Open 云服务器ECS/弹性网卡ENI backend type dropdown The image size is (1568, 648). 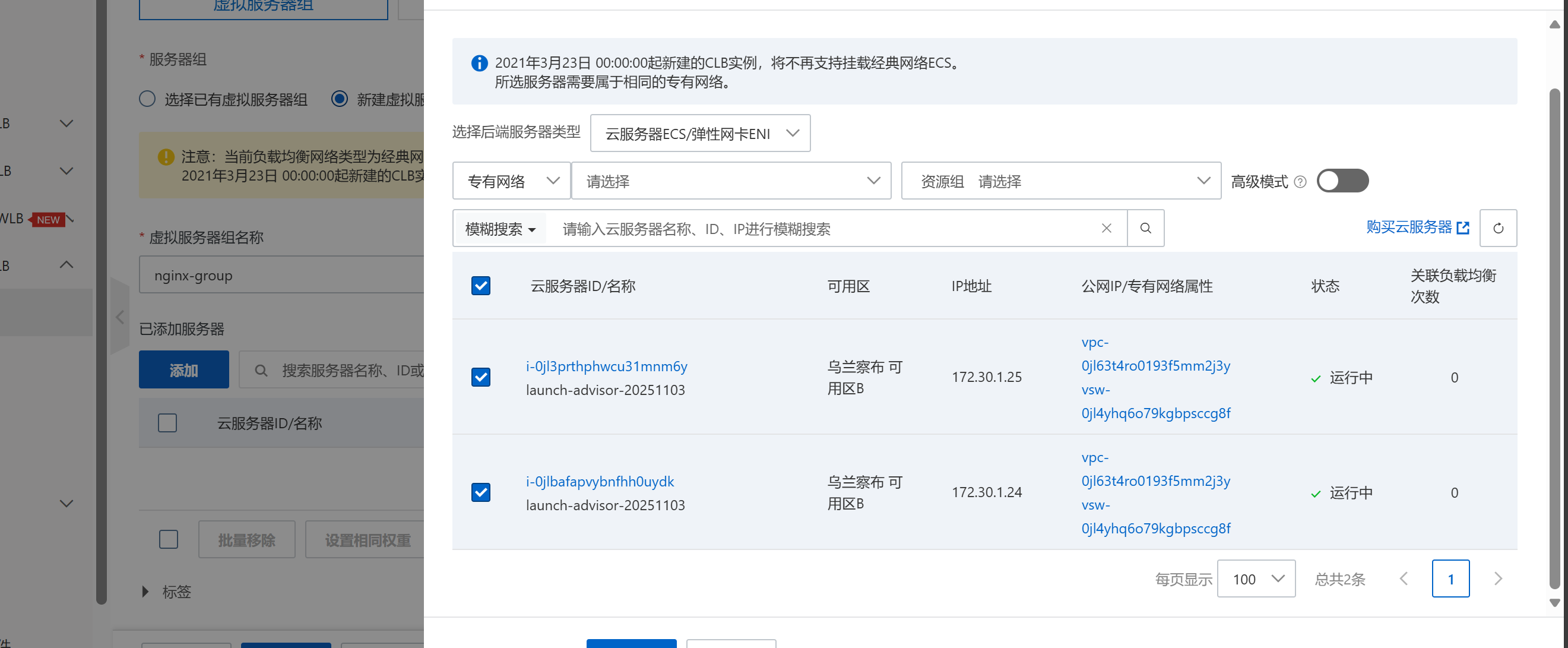pyautogui.click(x=699, y=134)
